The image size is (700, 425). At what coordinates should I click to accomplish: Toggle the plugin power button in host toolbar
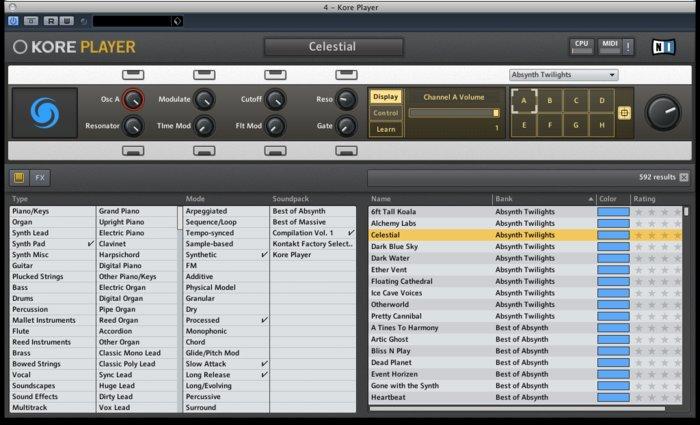pyautogui.click(x=13, y=21)
